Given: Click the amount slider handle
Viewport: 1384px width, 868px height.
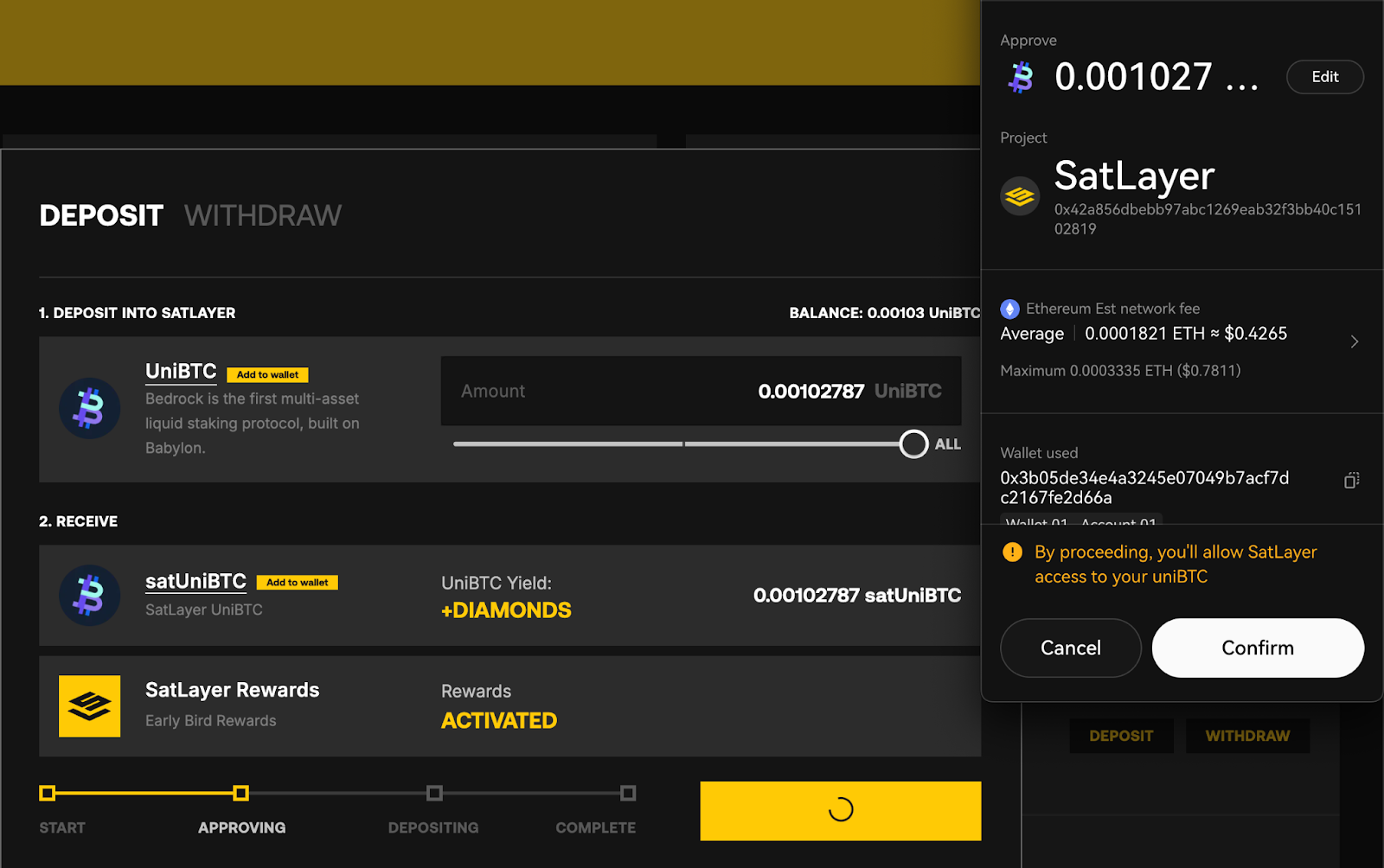Looking at the screenshot, I should (x=913, y=444).
